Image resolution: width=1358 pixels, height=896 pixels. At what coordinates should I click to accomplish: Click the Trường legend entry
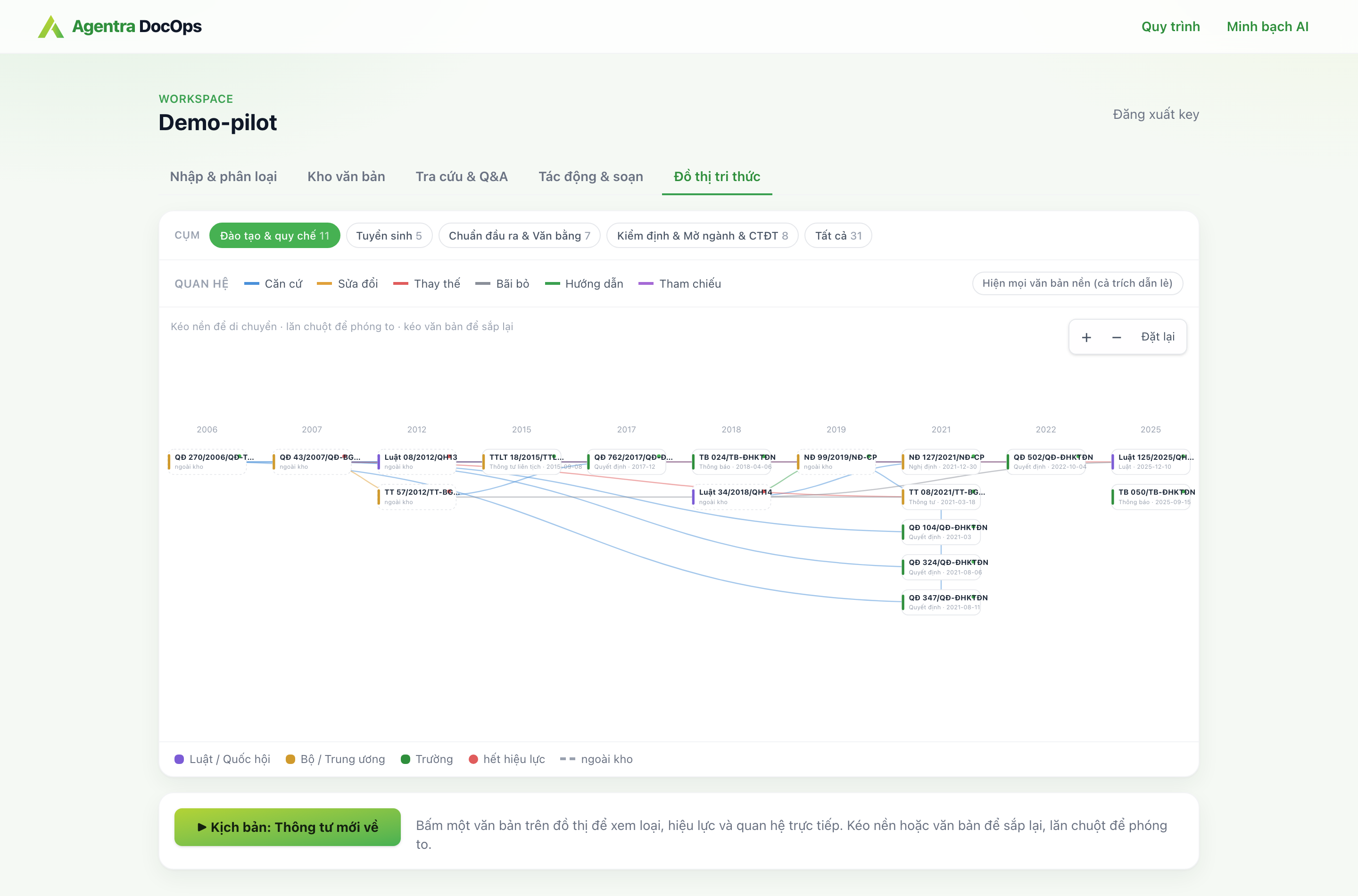[x=427, y=759]
